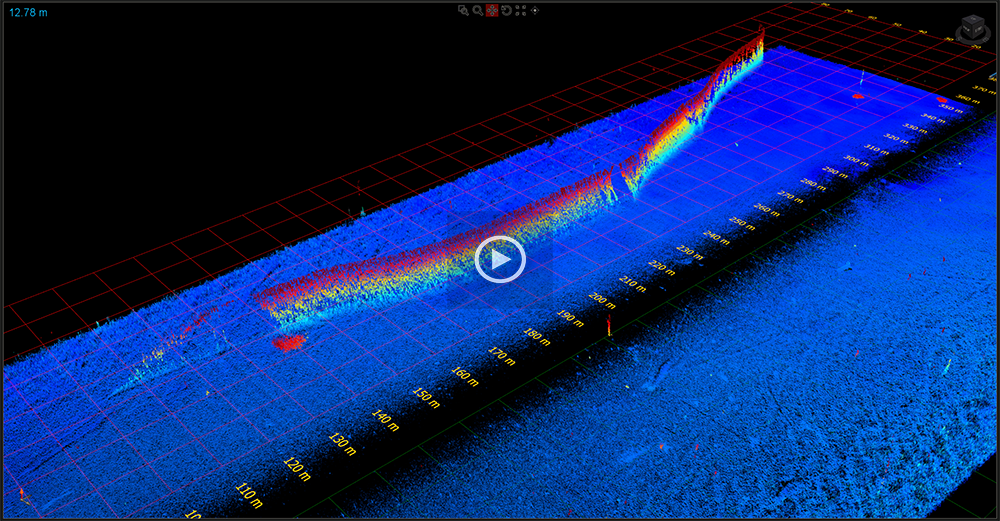Click the rotate view arrow icon

[506, 10]
